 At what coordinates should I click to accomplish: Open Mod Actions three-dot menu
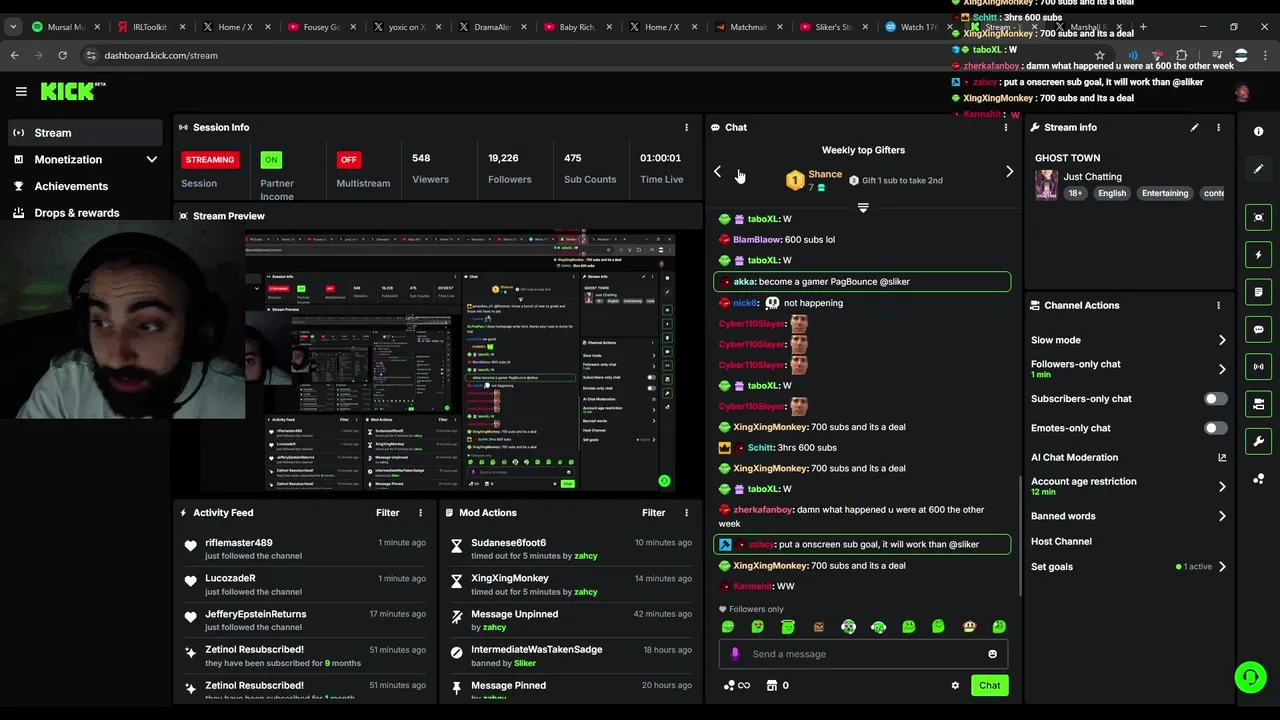(686, 512)
